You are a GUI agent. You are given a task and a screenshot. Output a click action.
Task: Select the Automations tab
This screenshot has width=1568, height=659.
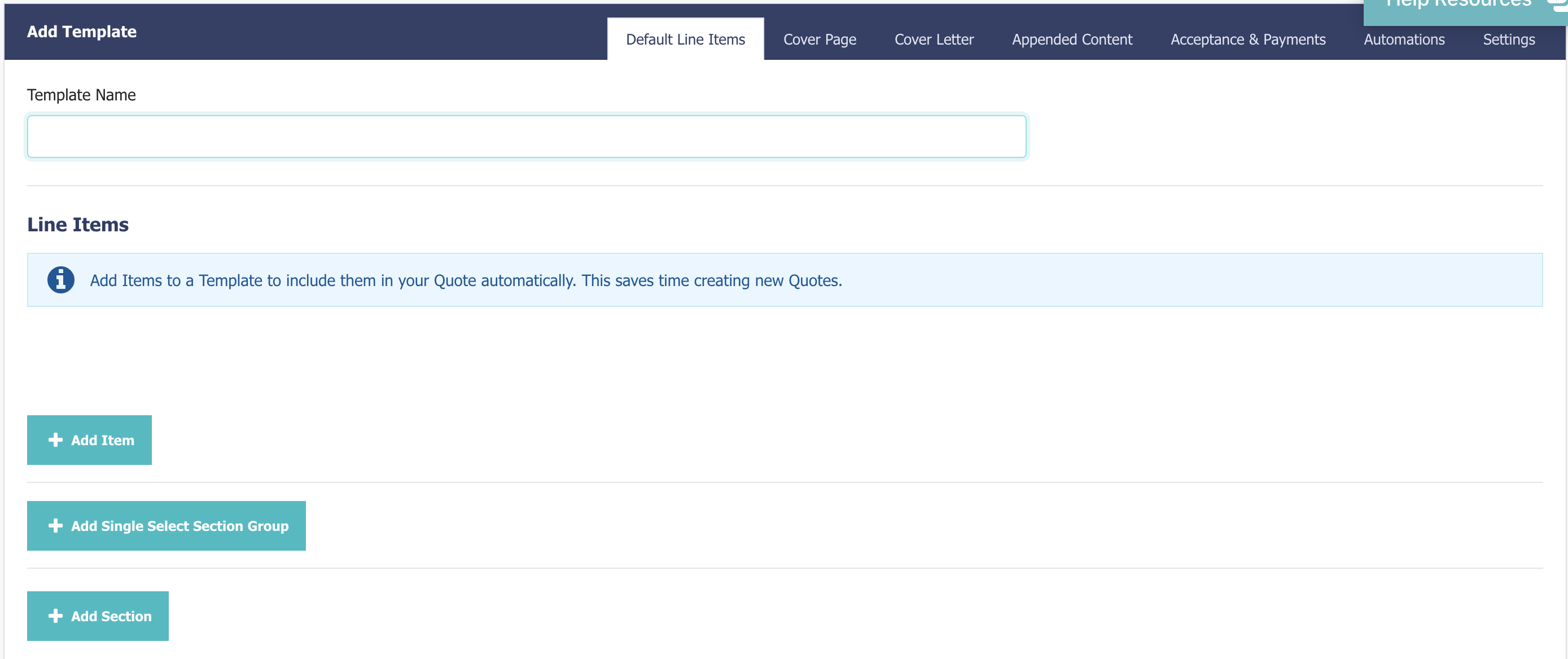(x=1404, y=39)
